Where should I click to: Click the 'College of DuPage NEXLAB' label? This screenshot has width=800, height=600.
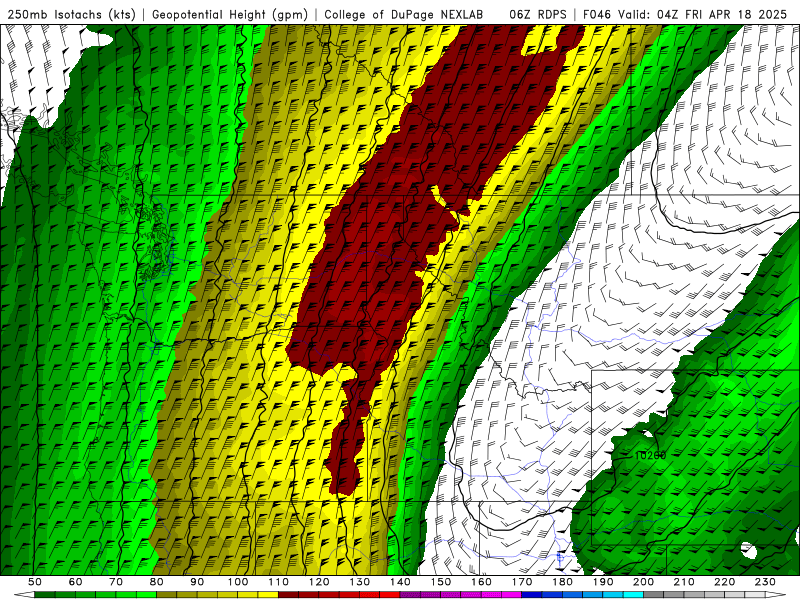[403, 14]
